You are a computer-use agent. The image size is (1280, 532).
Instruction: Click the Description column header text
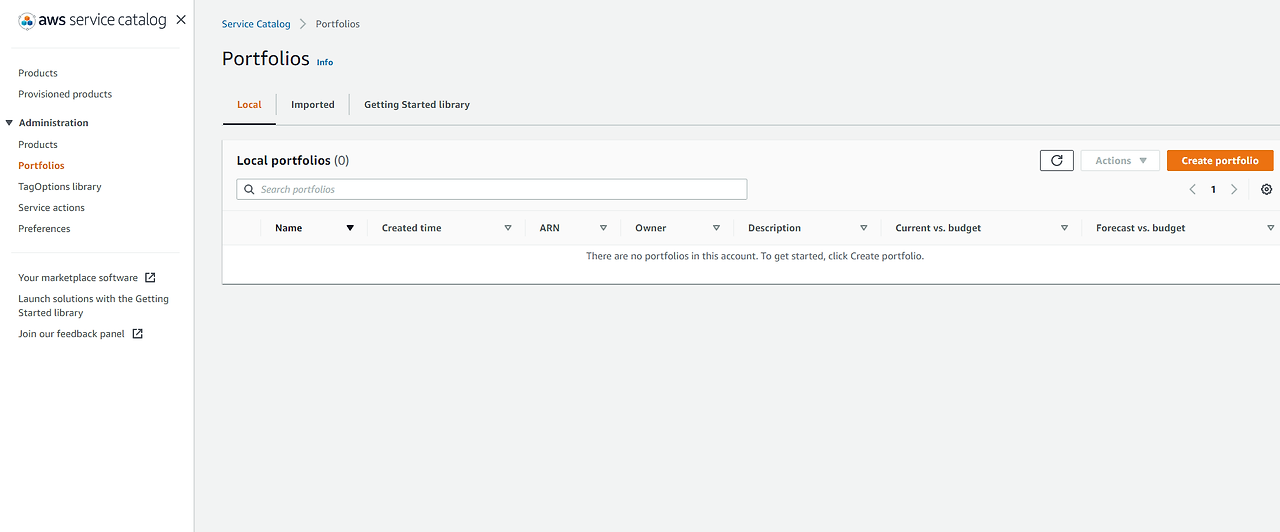point(775,228)
